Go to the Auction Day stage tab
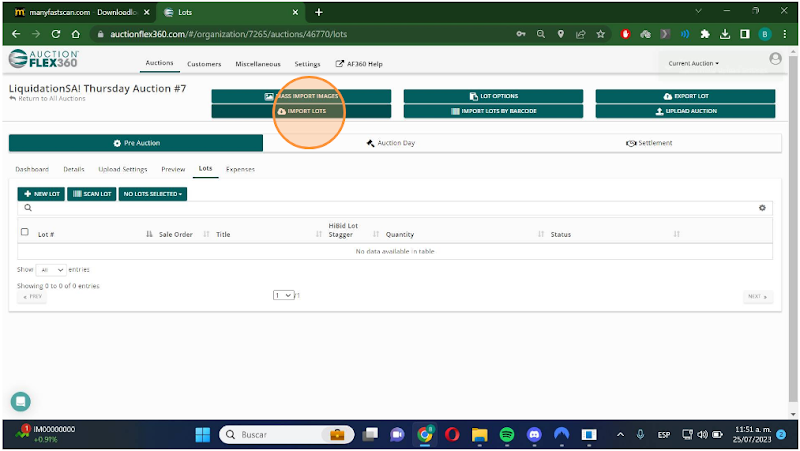Viewport: 800px width, 451px height. [390, 143]
